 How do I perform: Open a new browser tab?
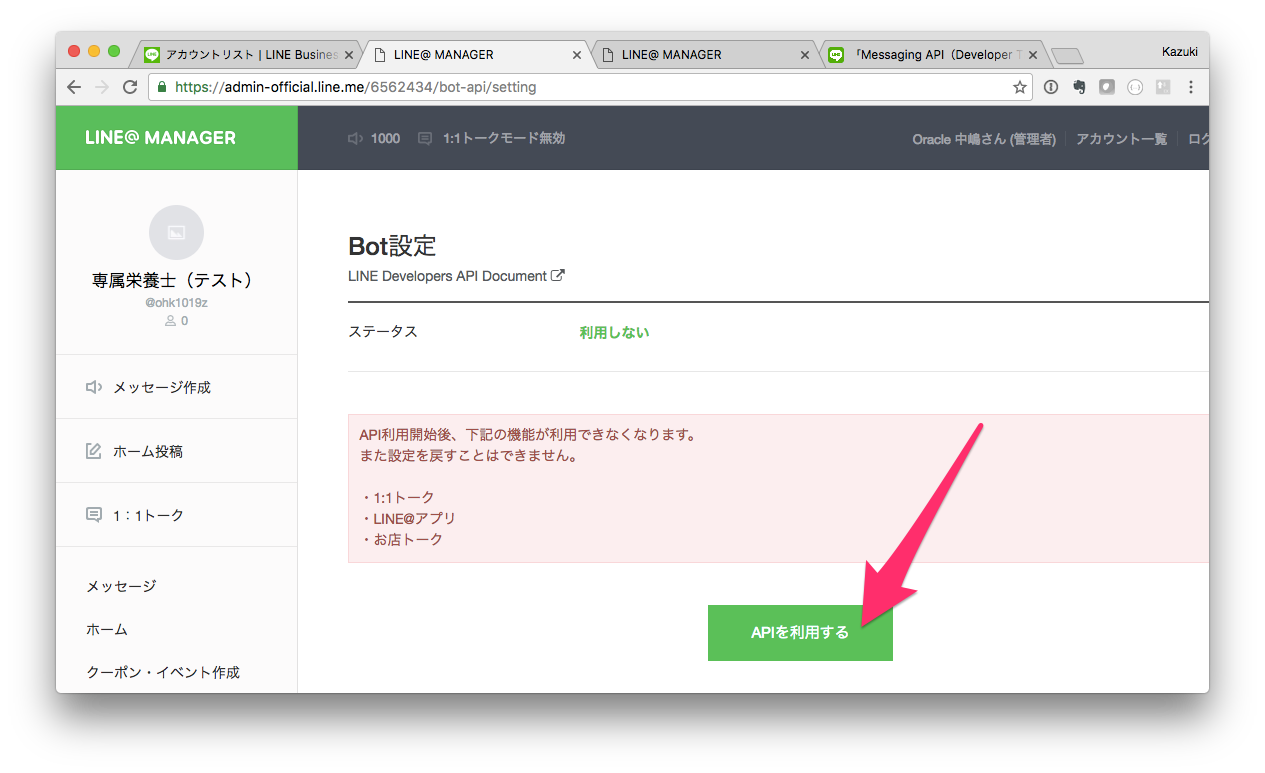pyautogui.click(x=1068, y=56)
